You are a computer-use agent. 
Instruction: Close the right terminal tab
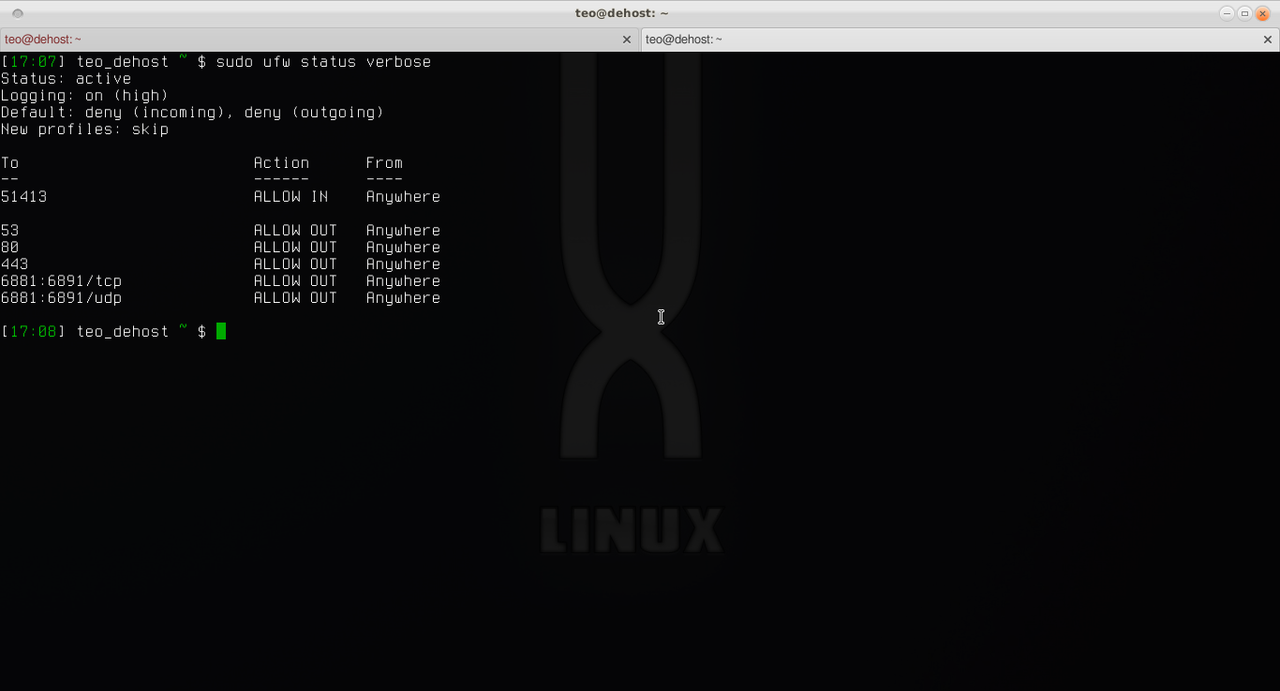coord(1269,40)
